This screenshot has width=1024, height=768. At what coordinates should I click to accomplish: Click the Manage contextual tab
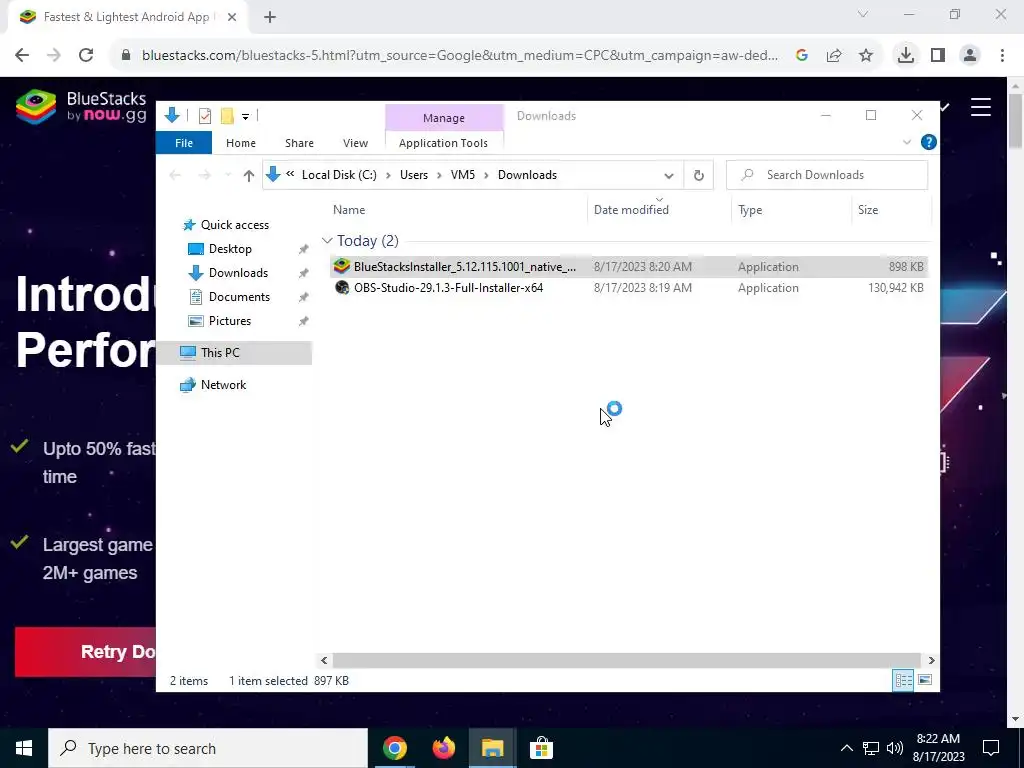[x=443, y=118]
